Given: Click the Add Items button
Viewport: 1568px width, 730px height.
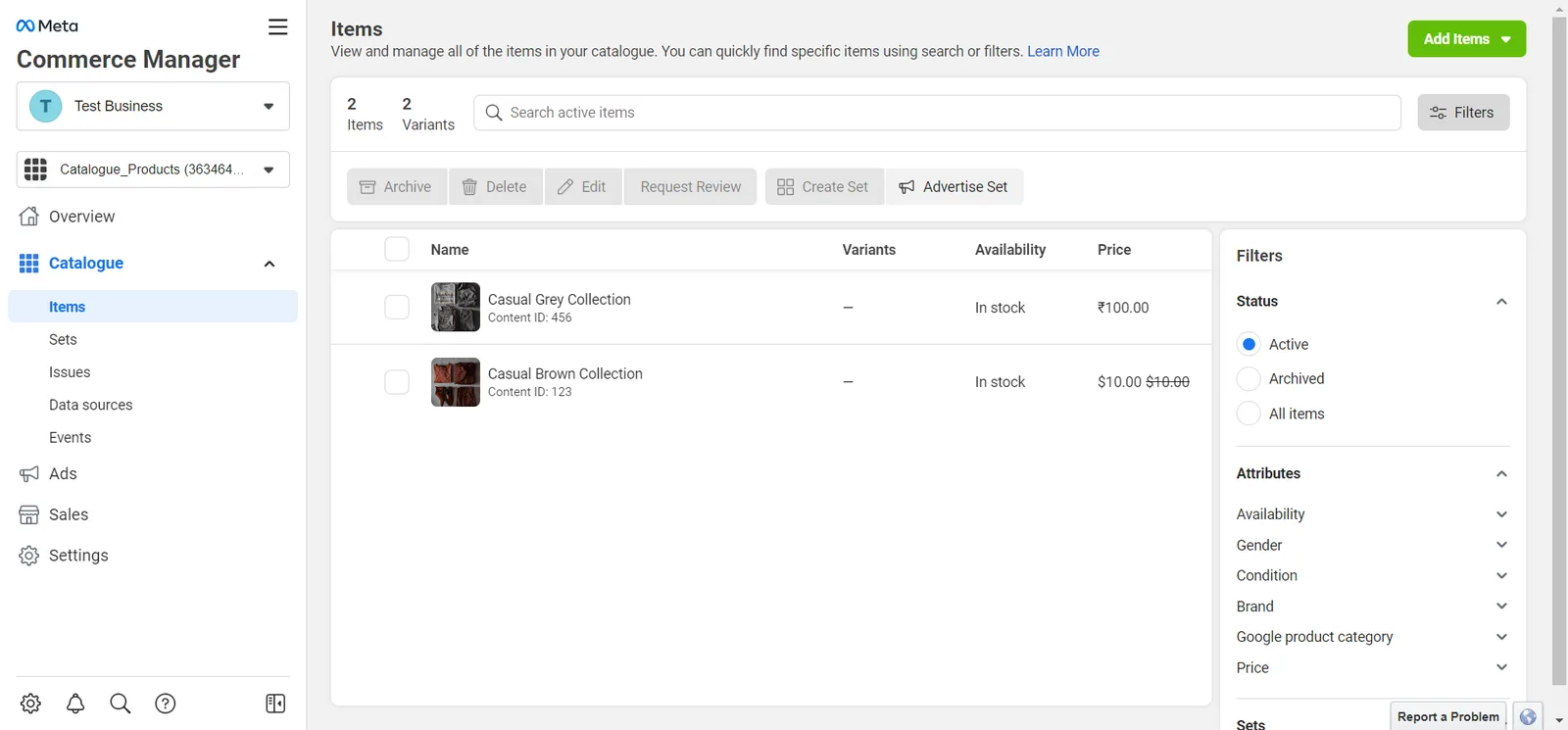Looking at the screenshot, I should pyautogui.click(x=1467, y=39).
